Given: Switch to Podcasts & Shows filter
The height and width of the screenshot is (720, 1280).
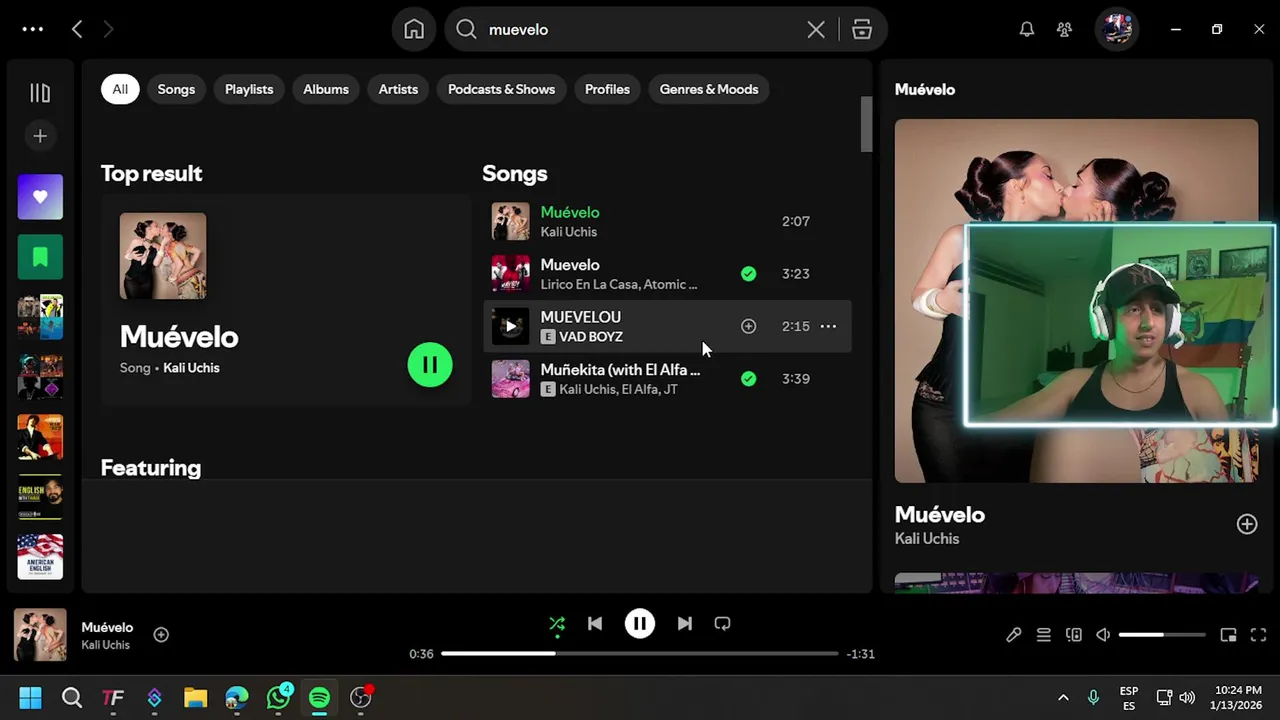Looking at the screenshot, I should point(501,89).
